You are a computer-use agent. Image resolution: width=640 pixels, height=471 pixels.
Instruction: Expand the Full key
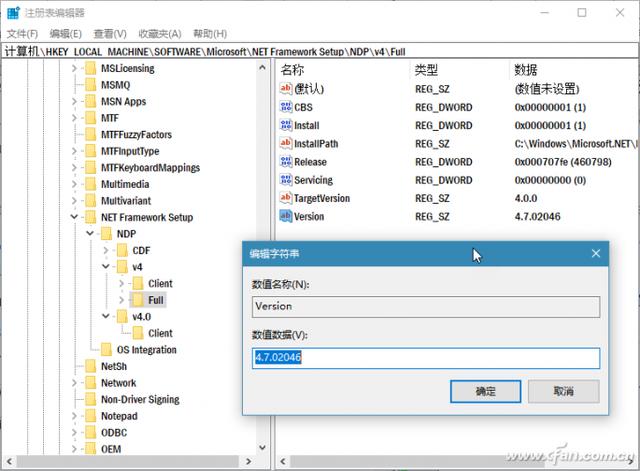pos(121,300)
